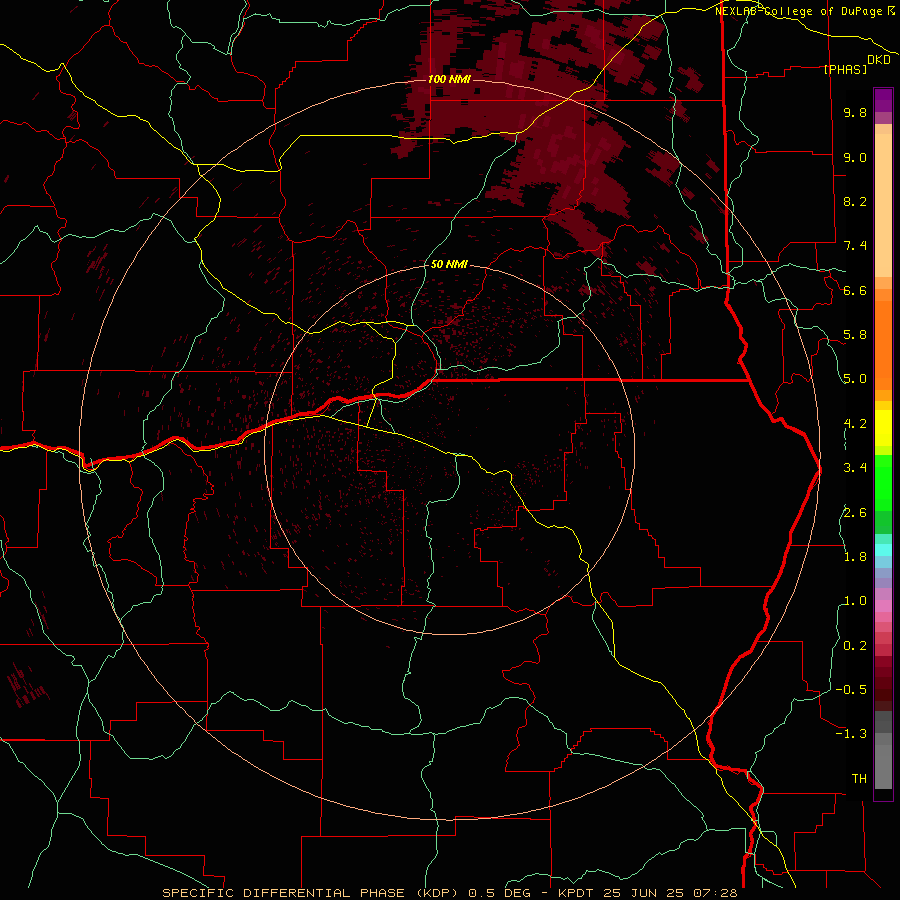Click the [PHAS] legend unit label
Screen dimensions: 900x900
click(x=845, y=69)
